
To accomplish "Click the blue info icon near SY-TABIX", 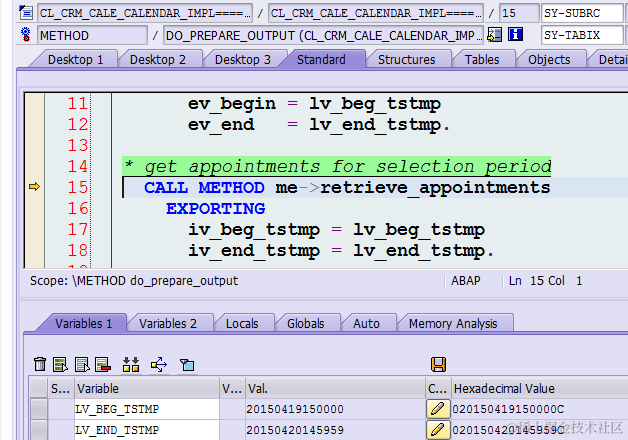I will [515, 35].
